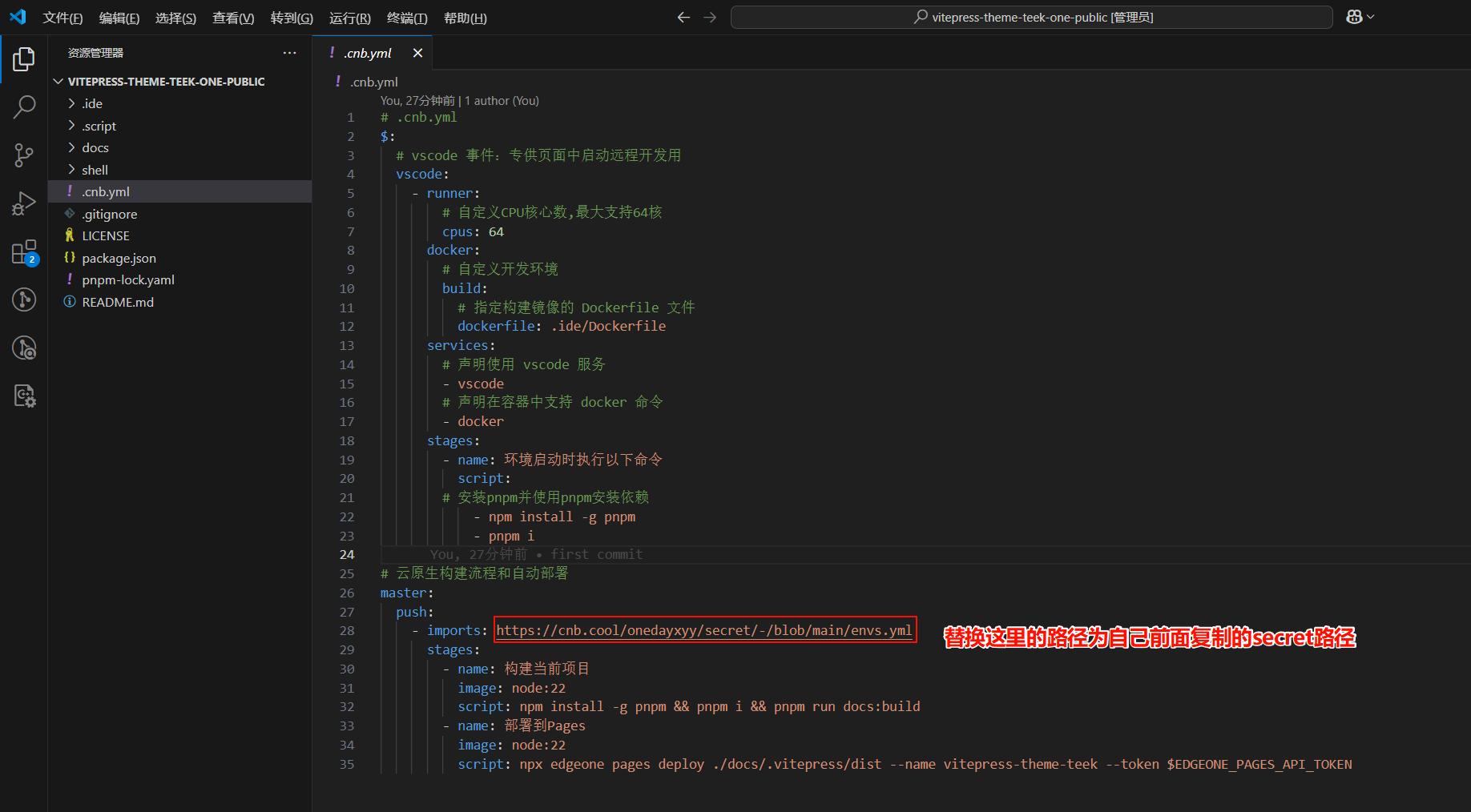The image size is (1471, 812).
Task: Click 'dockerfile: .ide/Dockerfile' text
Action: 562,326
